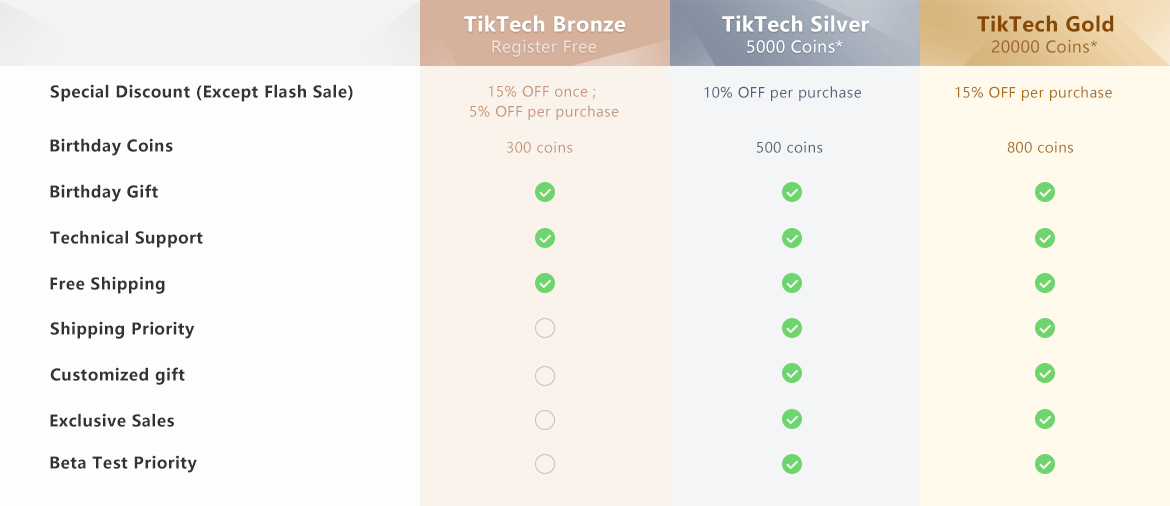Click Bronze Birthday Gift green checkmark
Viewport: 1170px width, 506px height.
545,192
